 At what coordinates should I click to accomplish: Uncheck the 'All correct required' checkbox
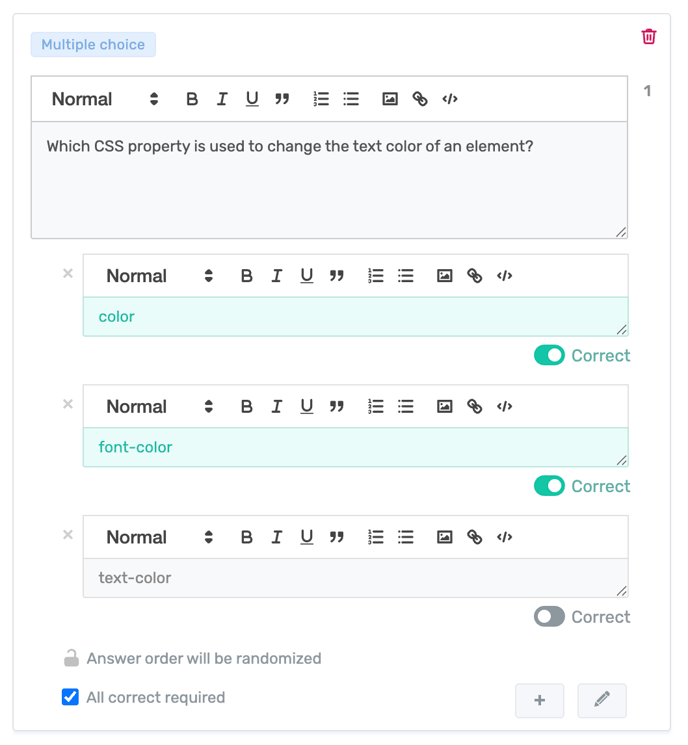(x=70, y=697)
